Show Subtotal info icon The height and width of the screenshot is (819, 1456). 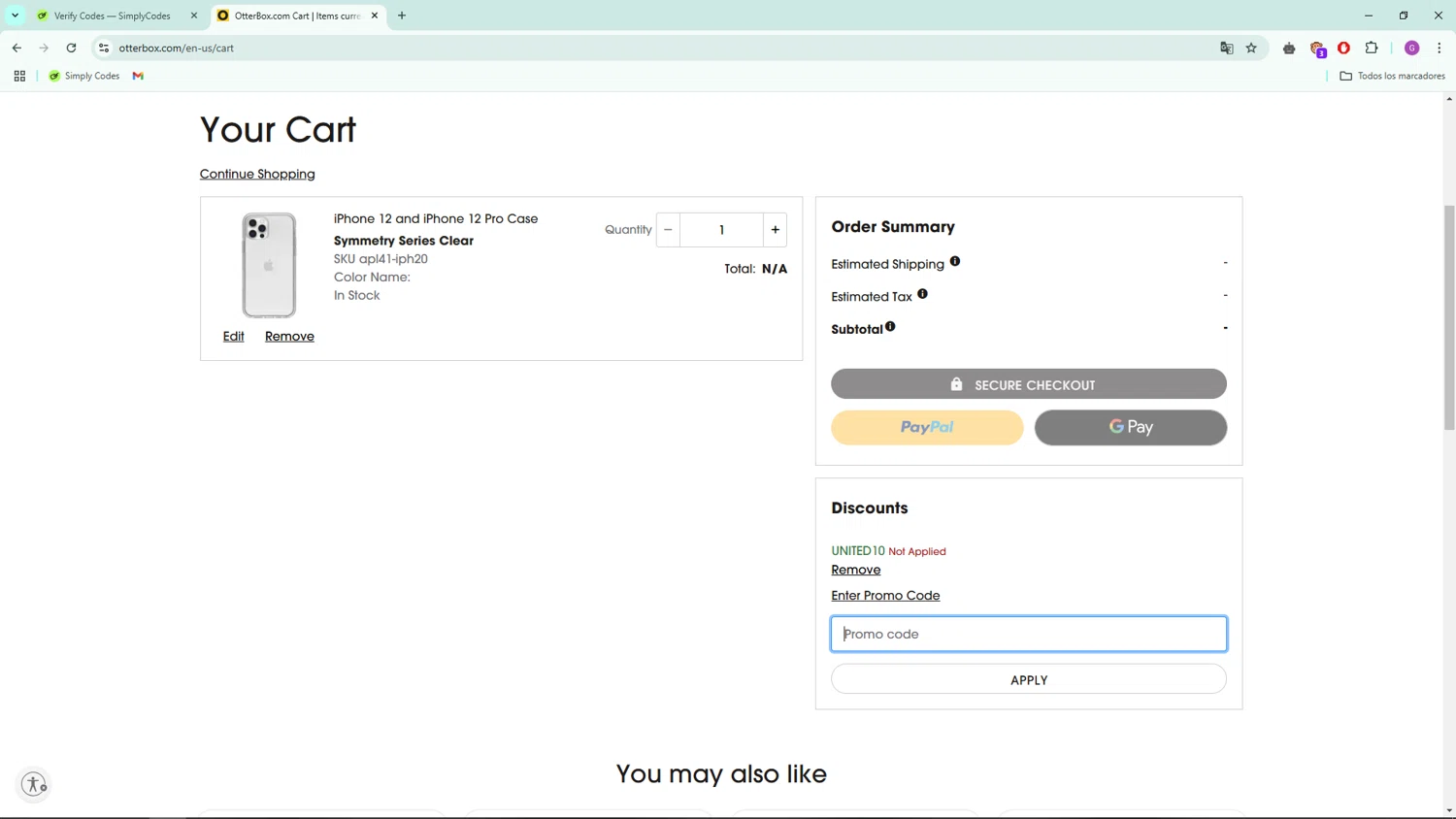(890, 326)
